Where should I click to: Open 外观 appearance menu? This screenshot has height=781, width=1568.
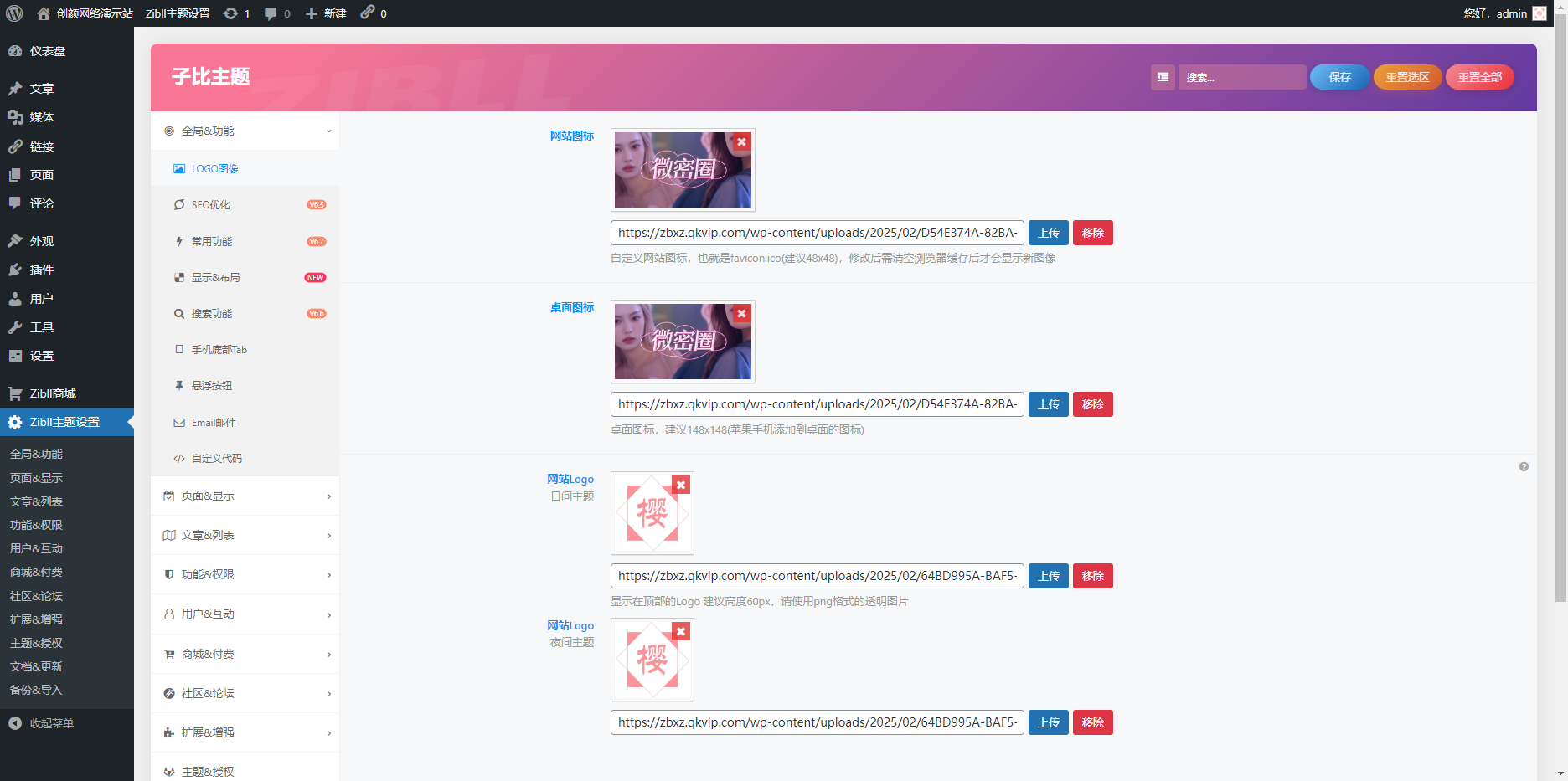[x=67, y=241]
